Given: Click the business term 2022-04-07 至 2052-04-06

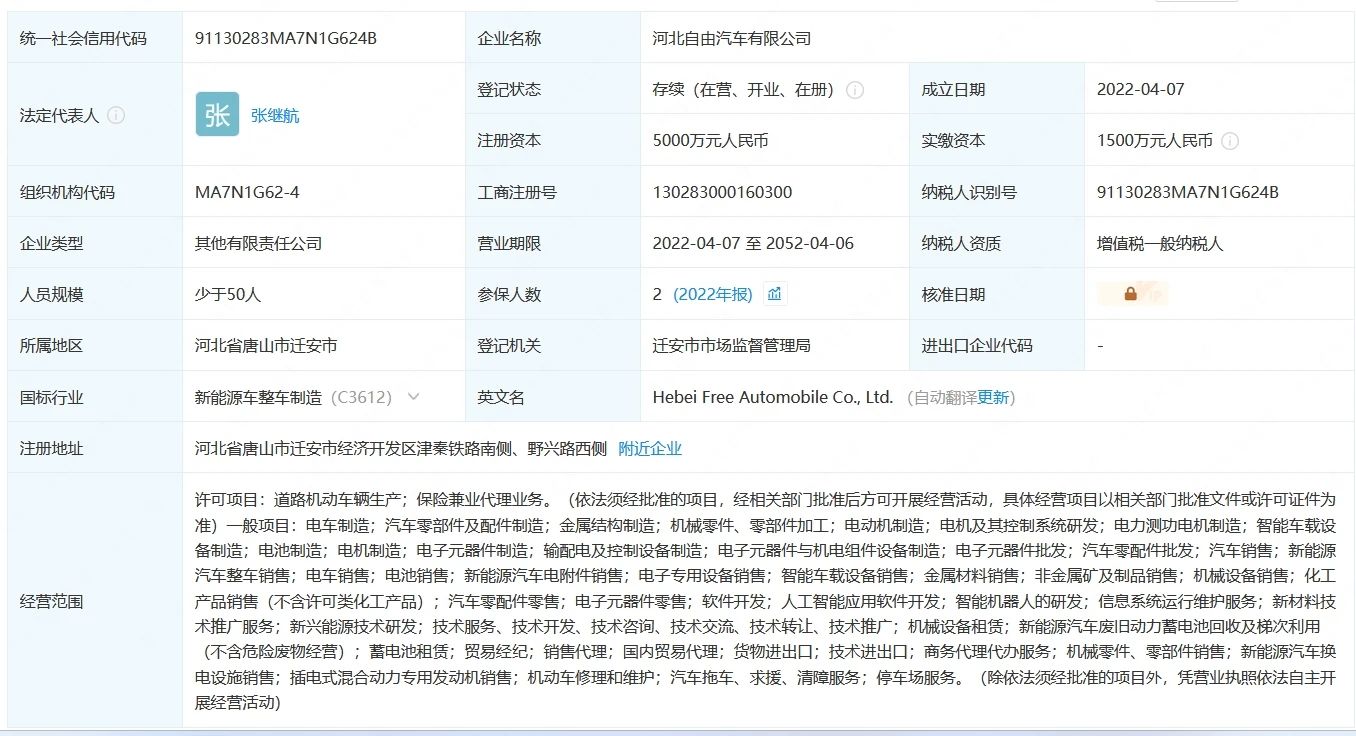Looking at the screenshot, I should (753, 243).
